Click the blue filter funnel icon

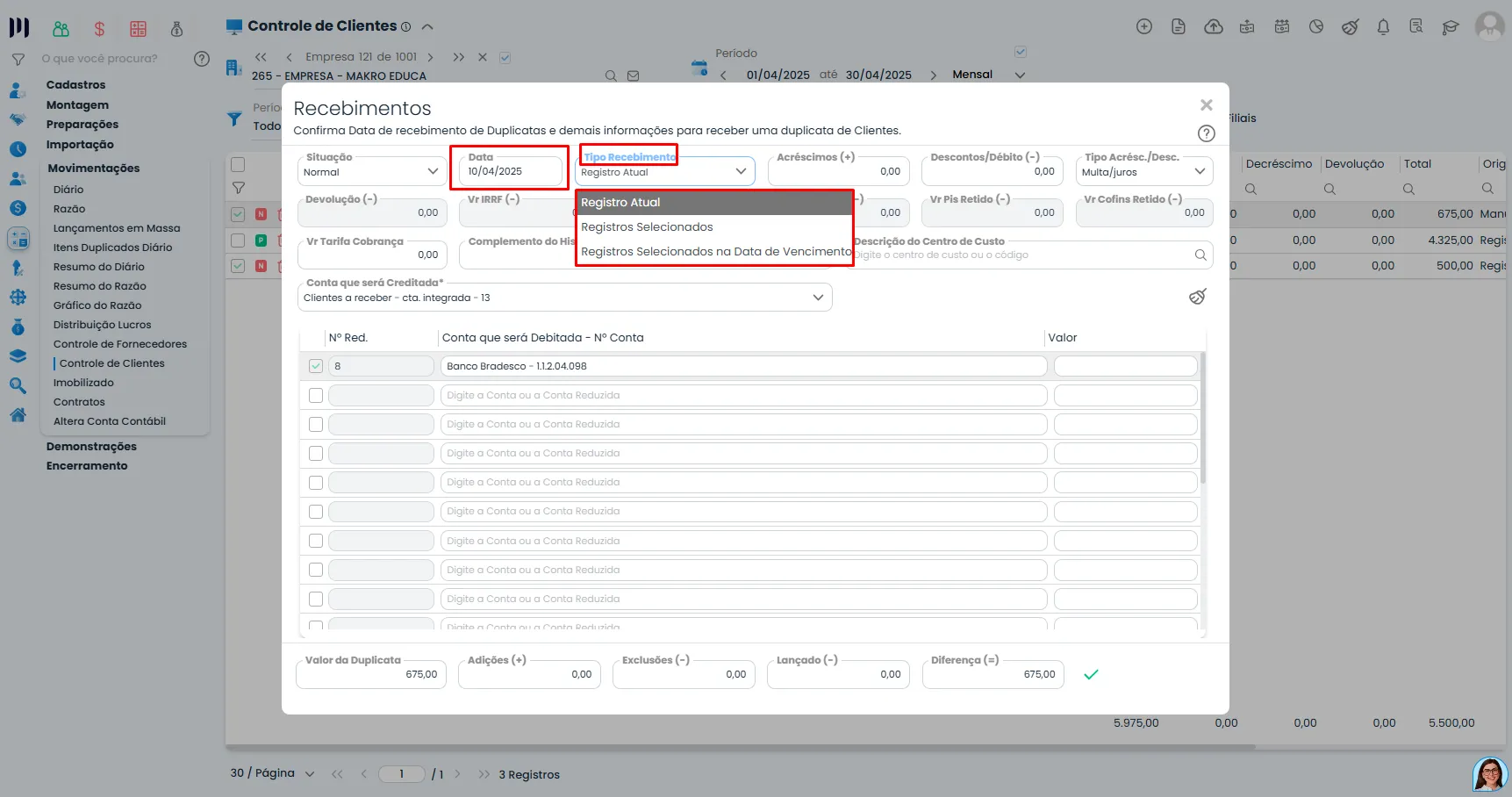234,118
